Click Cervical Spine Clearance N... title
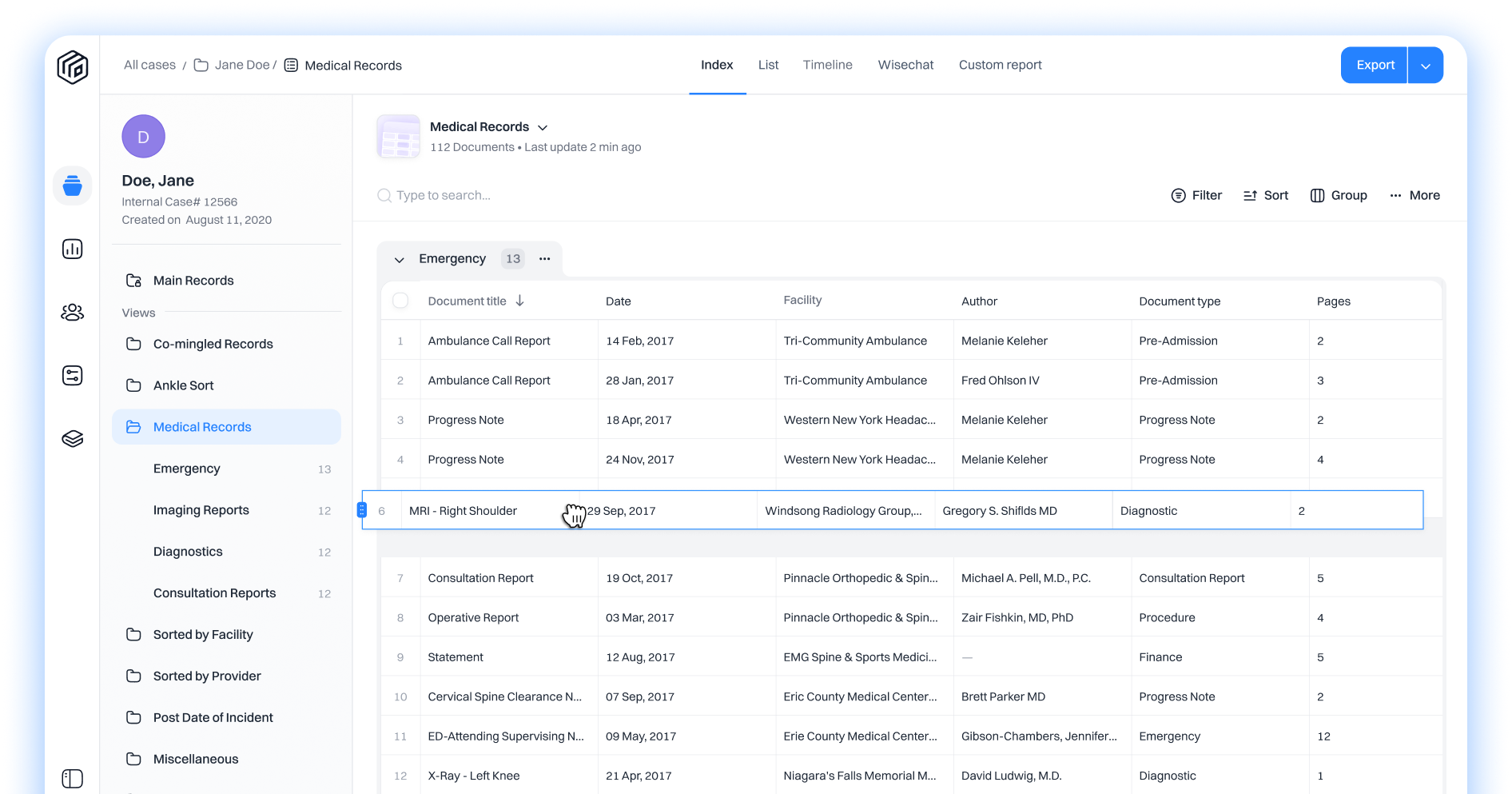 505,696
